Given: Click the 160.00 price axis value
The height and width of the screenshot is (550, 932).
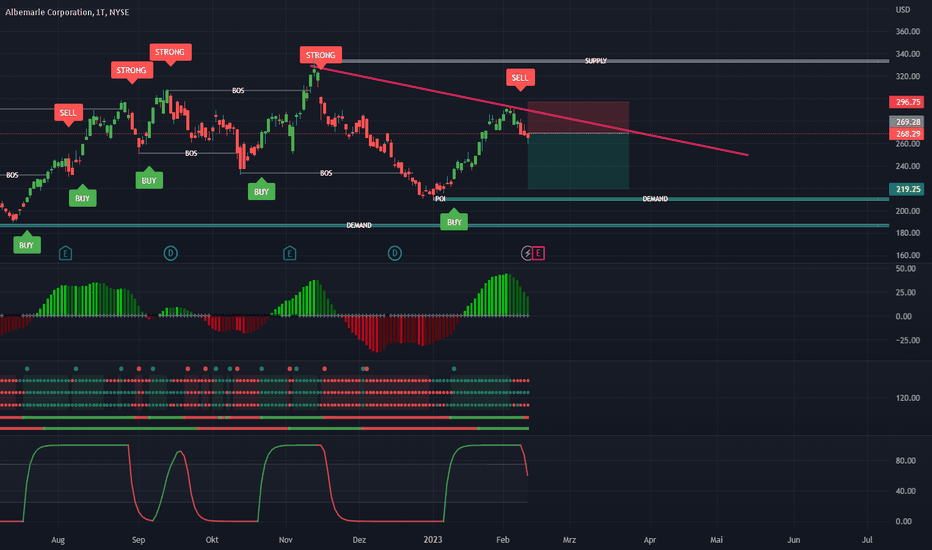Looking at the screenshot, I should point(908,256).
